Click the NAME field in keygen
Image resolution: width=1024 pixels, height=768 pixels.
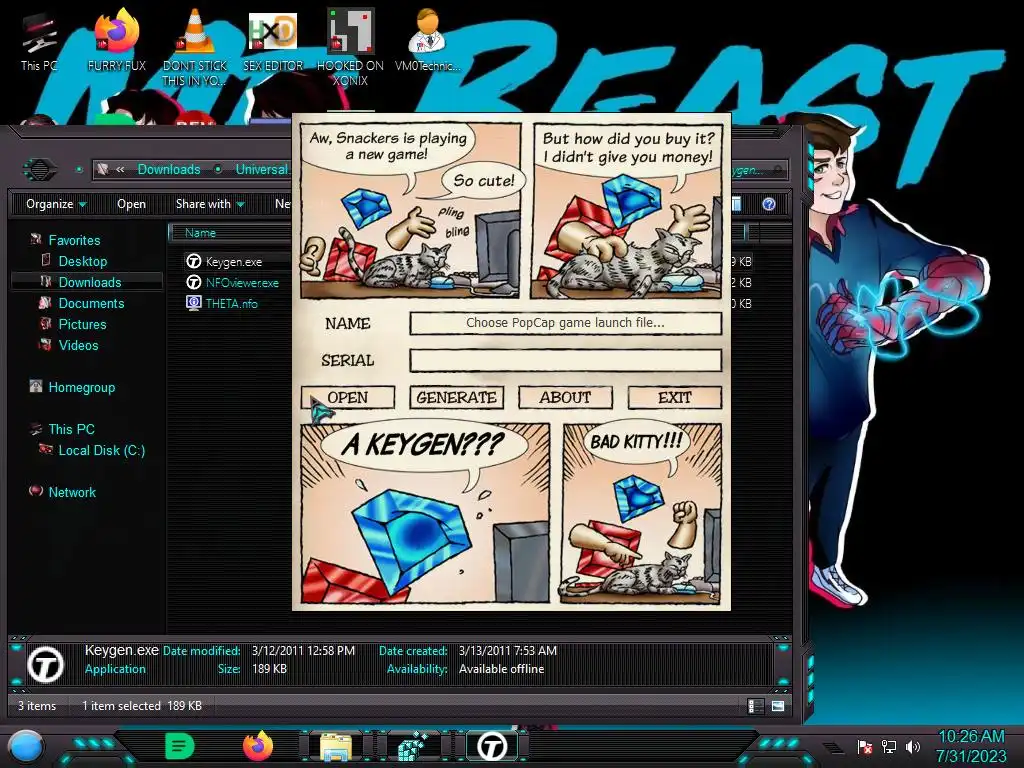tap(566, 323)
